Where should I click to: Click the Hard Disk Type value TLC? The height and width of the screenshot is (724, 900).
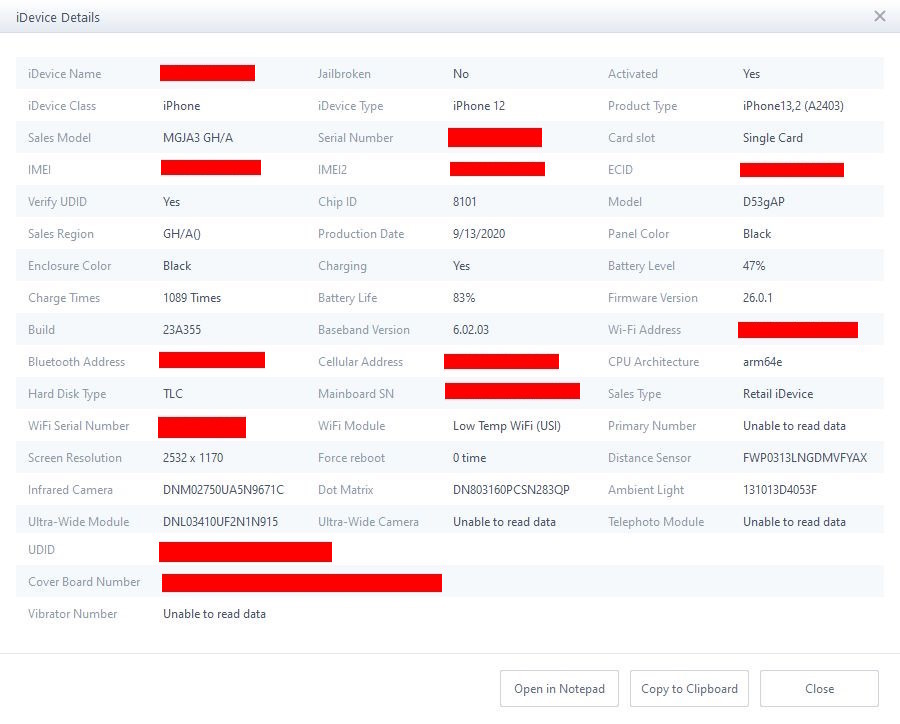(173, 394)
